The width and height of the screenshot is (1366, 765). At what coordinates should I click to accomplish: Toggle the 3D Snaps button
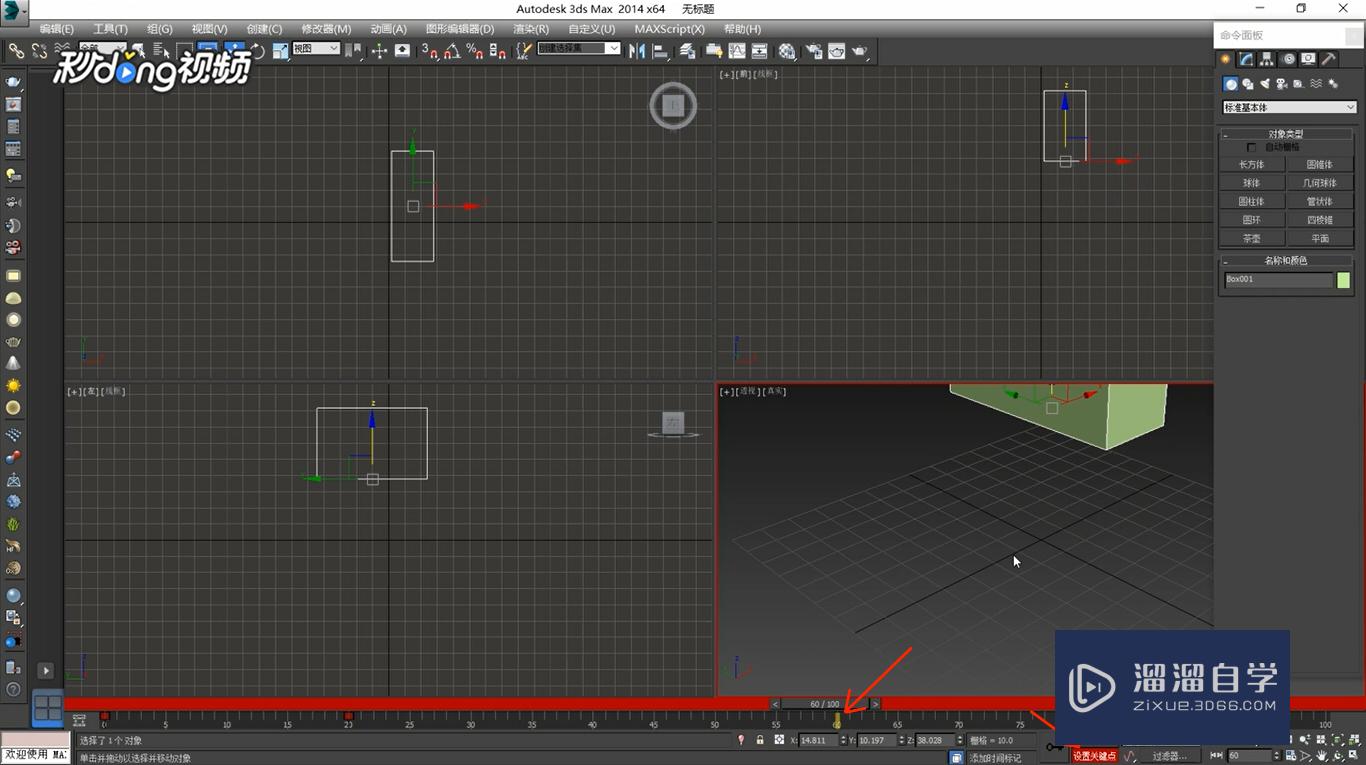430,50
